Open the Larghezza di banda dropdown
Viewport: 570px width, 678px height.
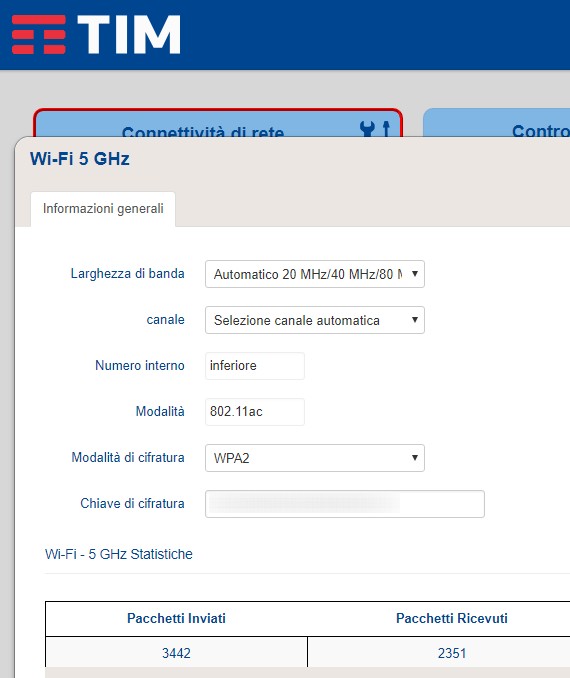[315, 274]
